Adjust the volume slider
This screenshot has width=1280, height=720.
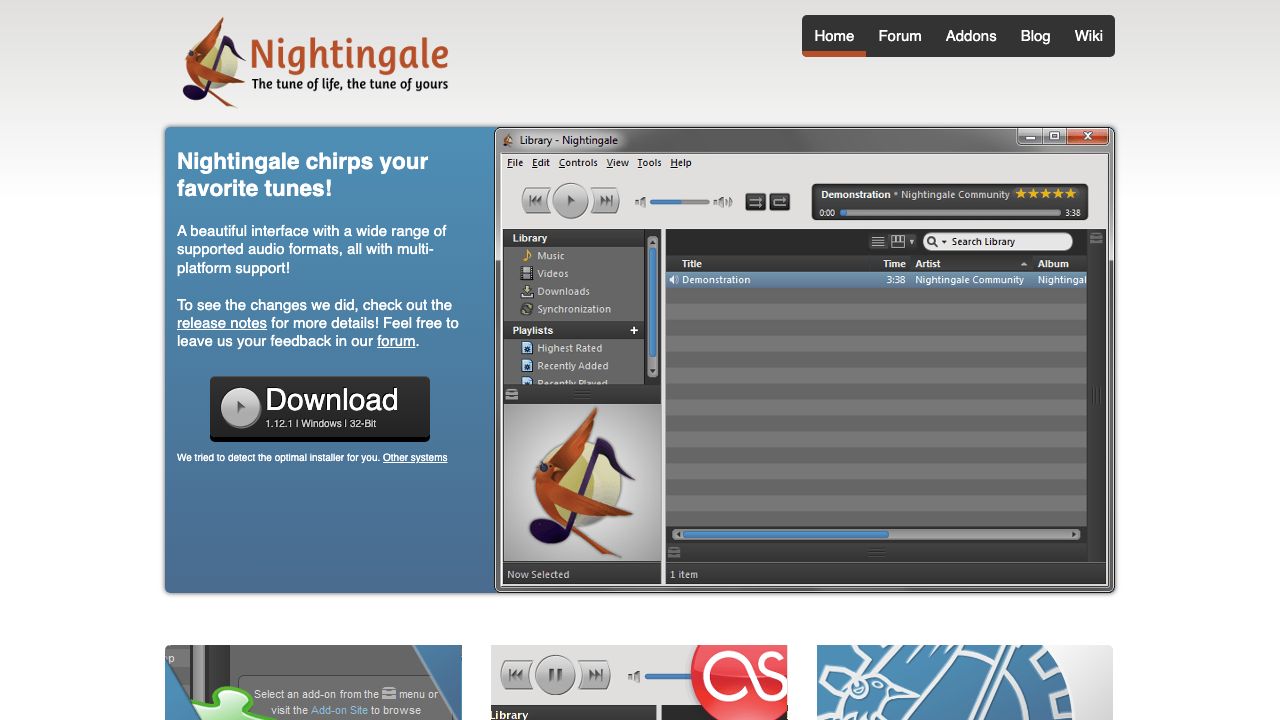click(679, 202)
